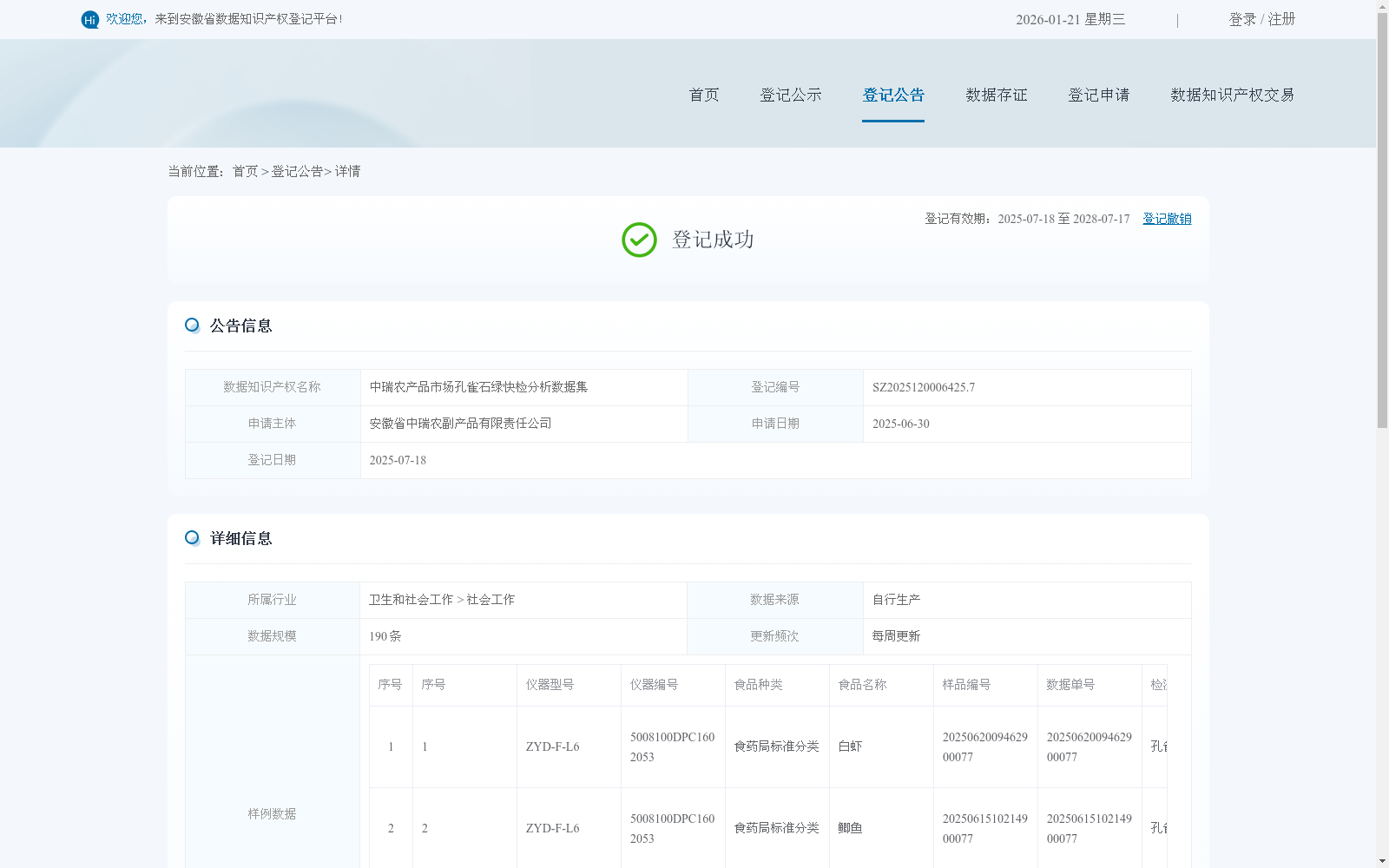Screen dimensions: 1389x868
Task: Select registration date 2025-07-18 cell
Action: coord(775,460)
